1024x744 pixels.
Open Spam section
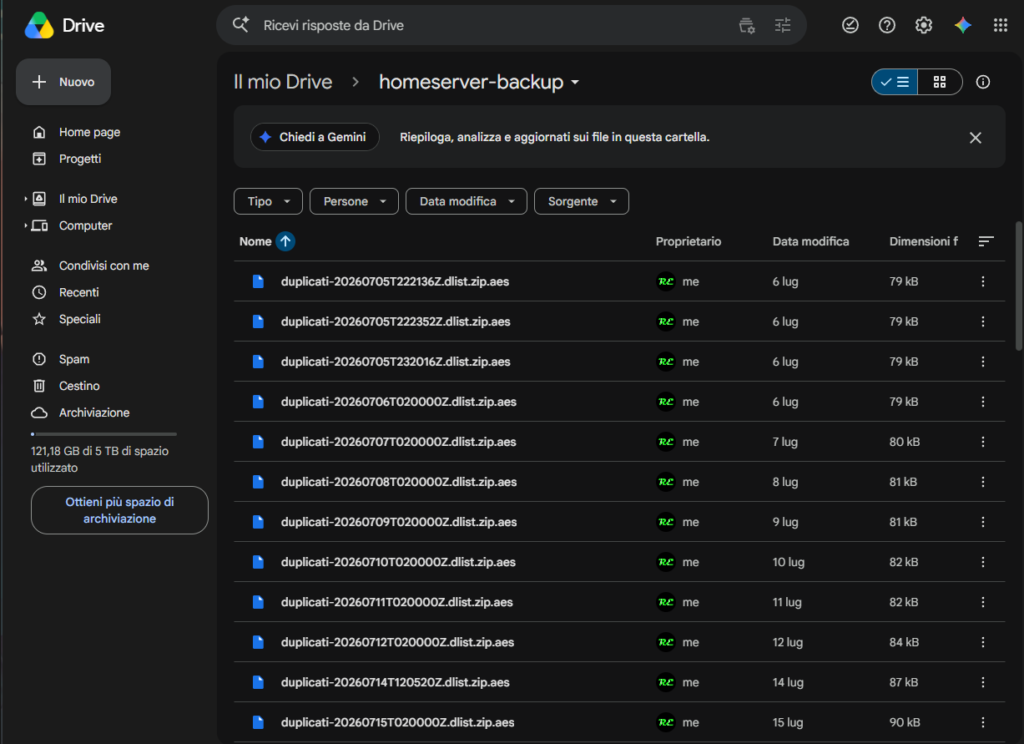(74, 359)
